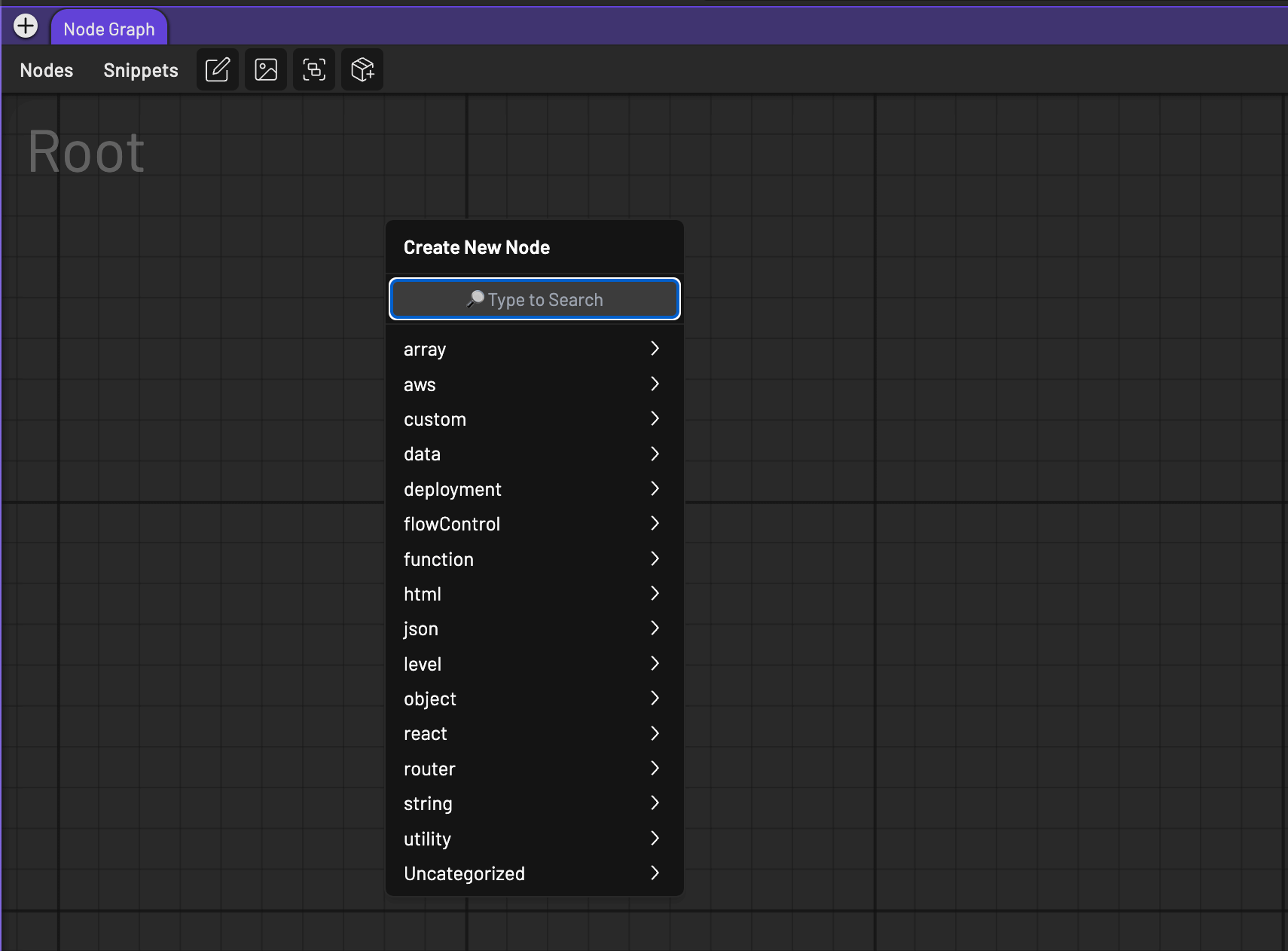Open the Snippets menu

pyautogui.click(x=141, y=70)
